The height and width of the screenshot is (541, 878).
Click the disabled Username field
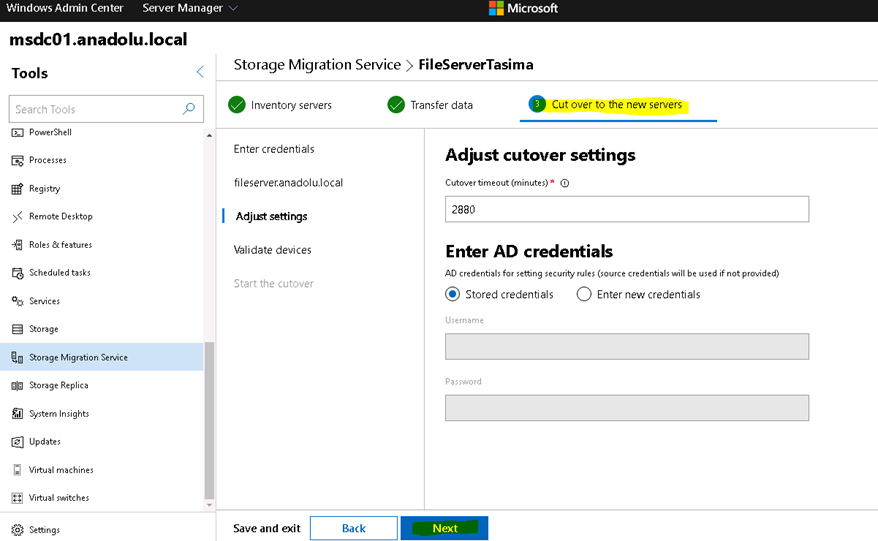click(627, 346)
